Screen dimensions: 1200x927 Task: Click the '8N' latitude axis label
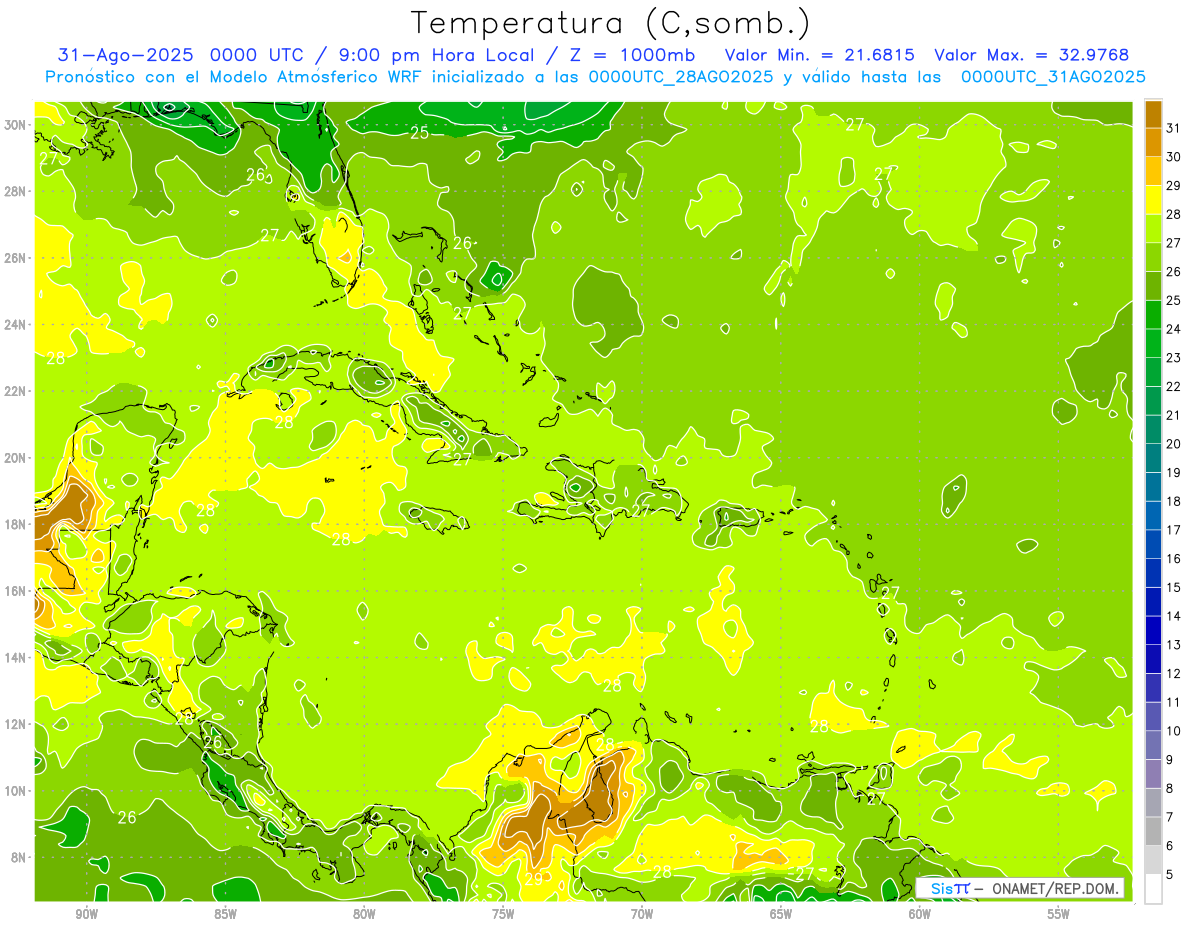[19, 858]
